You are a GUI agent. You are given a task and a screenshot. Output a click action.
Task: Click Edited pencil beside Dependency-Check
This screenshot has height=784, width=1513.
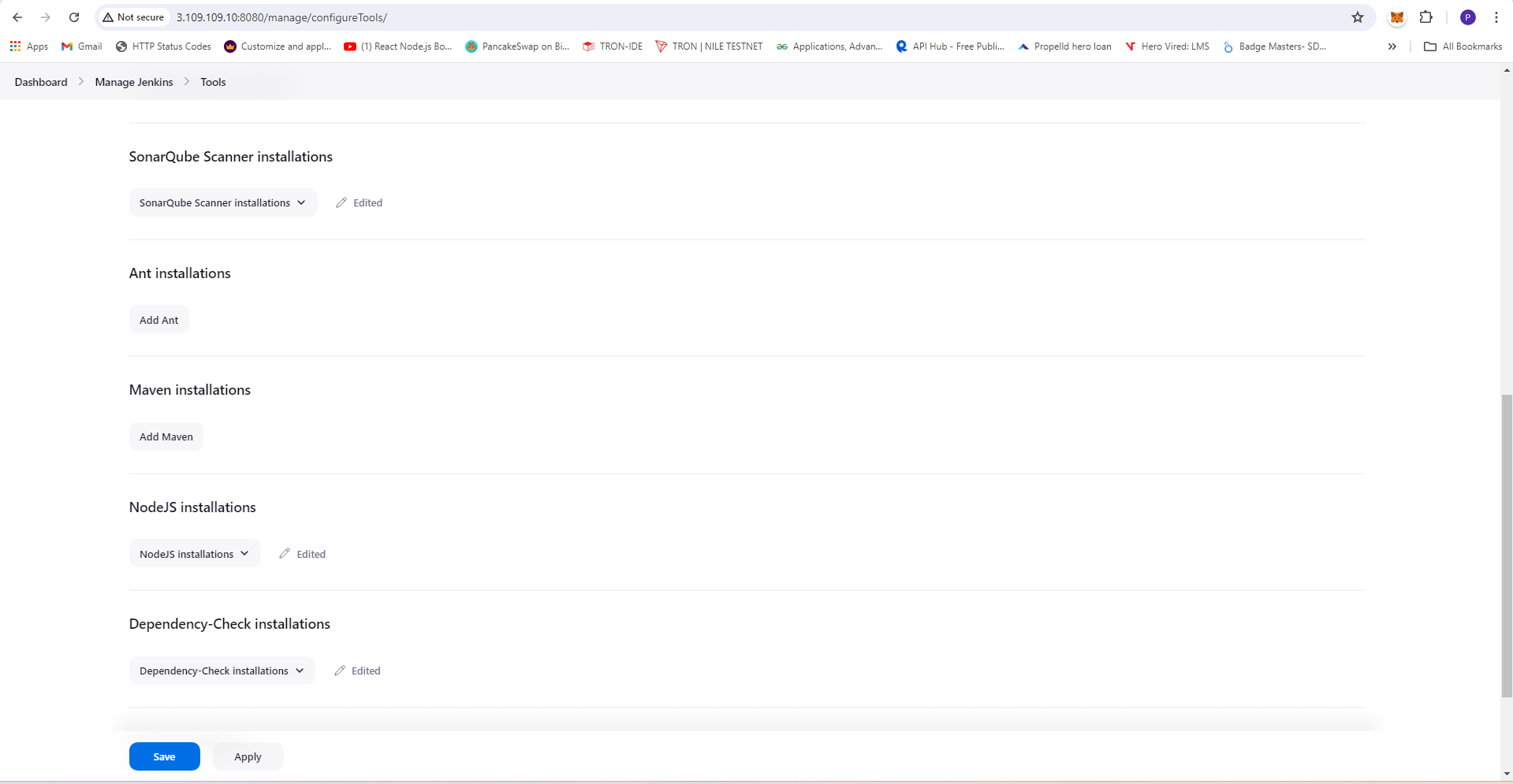357,671
